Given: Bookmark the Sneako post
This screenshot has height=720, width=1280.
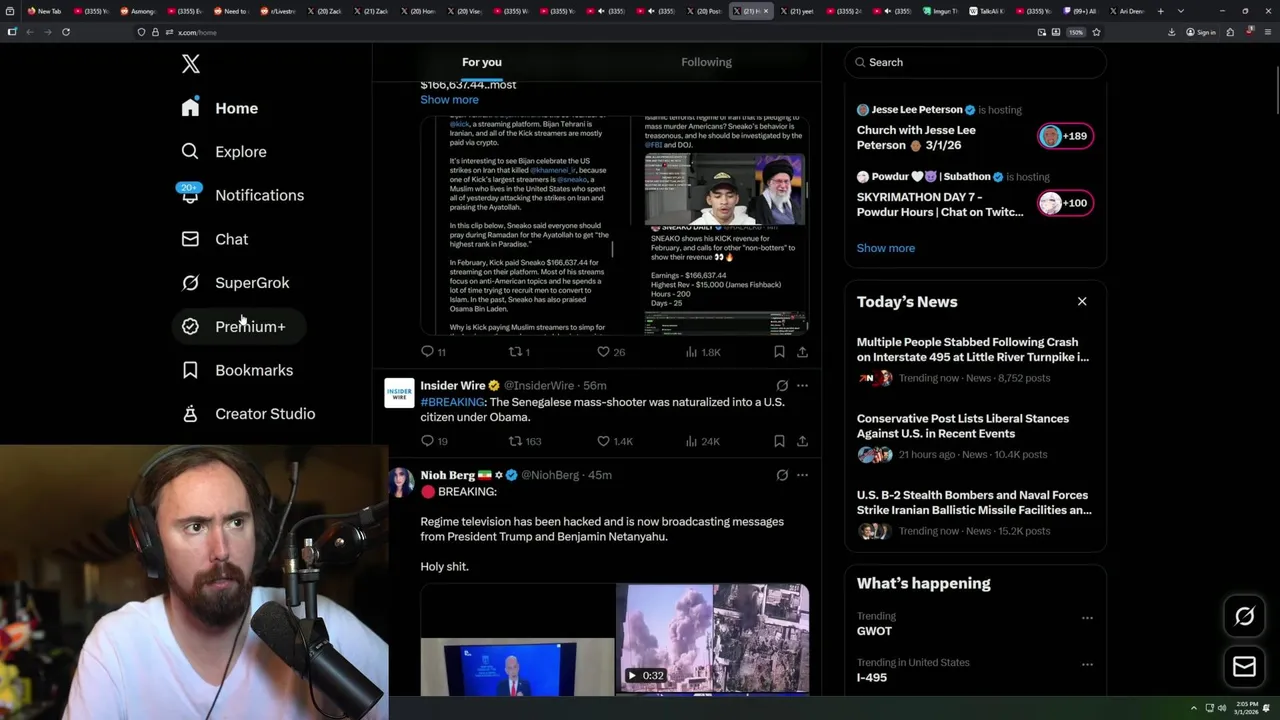Looking at the screenshot, I should (779, 352).
